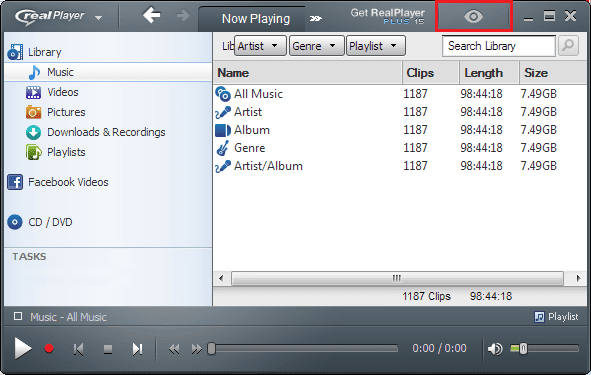Click the horizontal scrollbar thumb
The width and height of the screenshot is (591, 375).
(x=397, y=279)
